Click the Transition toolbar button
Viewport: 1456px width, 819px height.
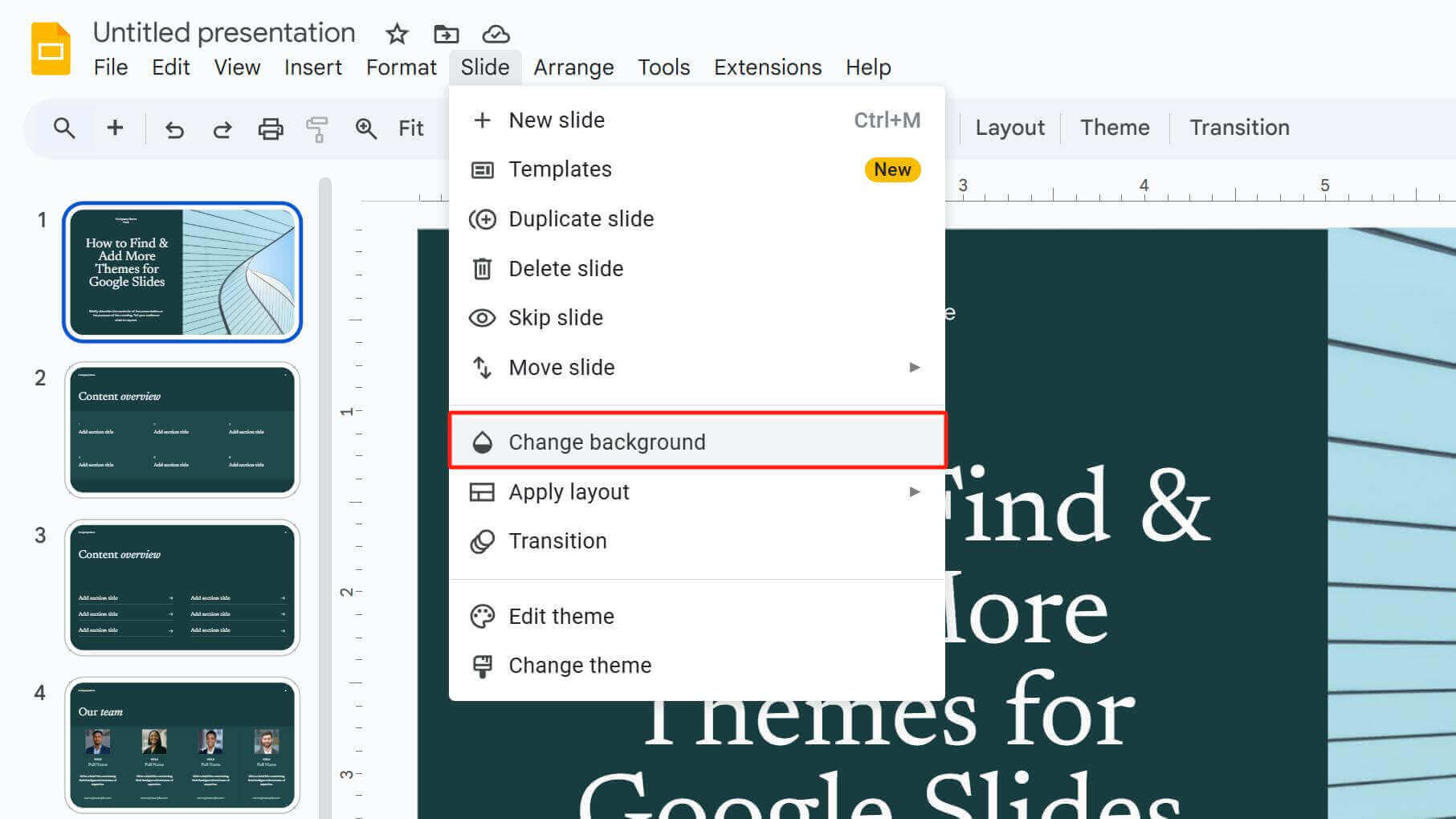coord(1239,128)
